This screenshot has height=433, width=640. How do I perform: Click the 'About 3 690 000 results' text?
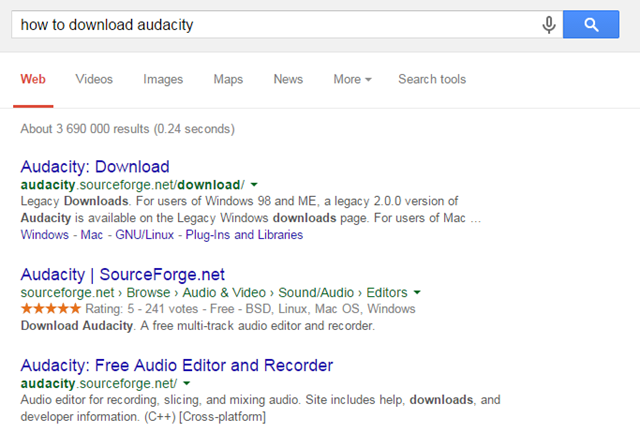(x=128, y=129)
